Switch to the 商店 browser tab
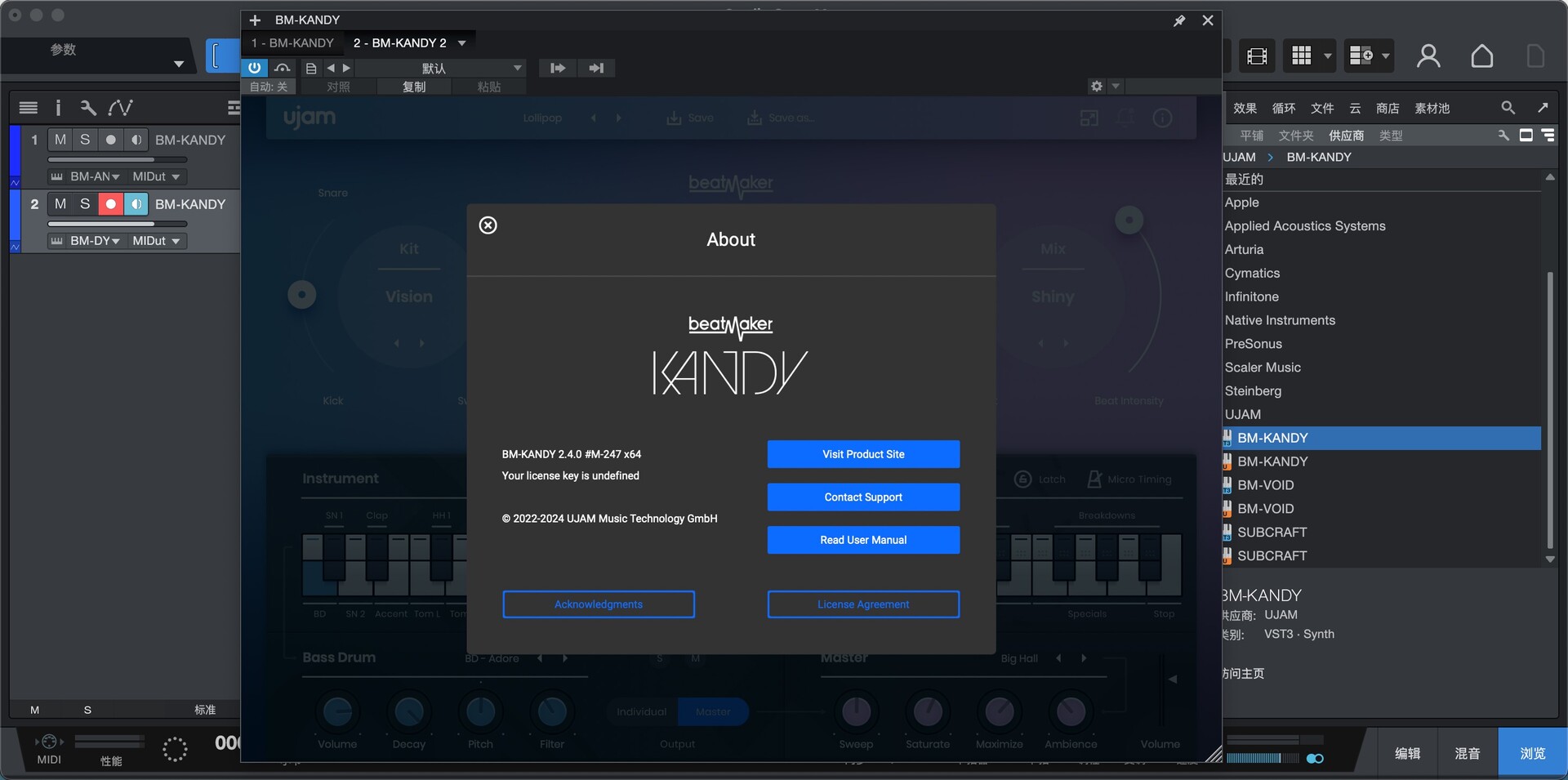 (1388, 108)
